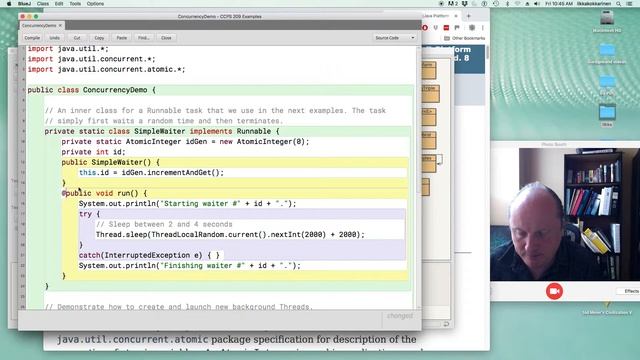Click the volume icon in the menu bar
Image resolution: width=640 pixels, height=360 pixels.
pyautogui.click(x=536, y=4)
